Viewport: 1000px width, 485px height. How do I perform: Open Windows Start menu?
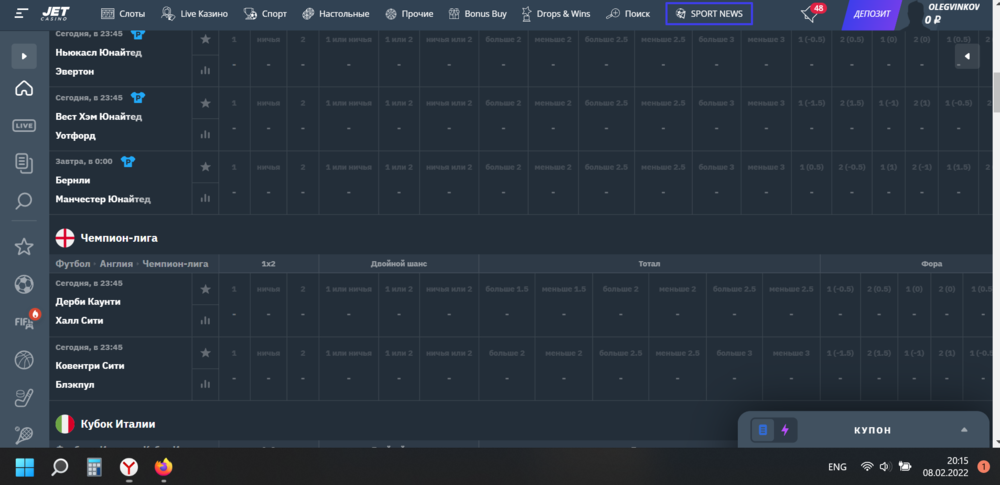tap(25, 468)
